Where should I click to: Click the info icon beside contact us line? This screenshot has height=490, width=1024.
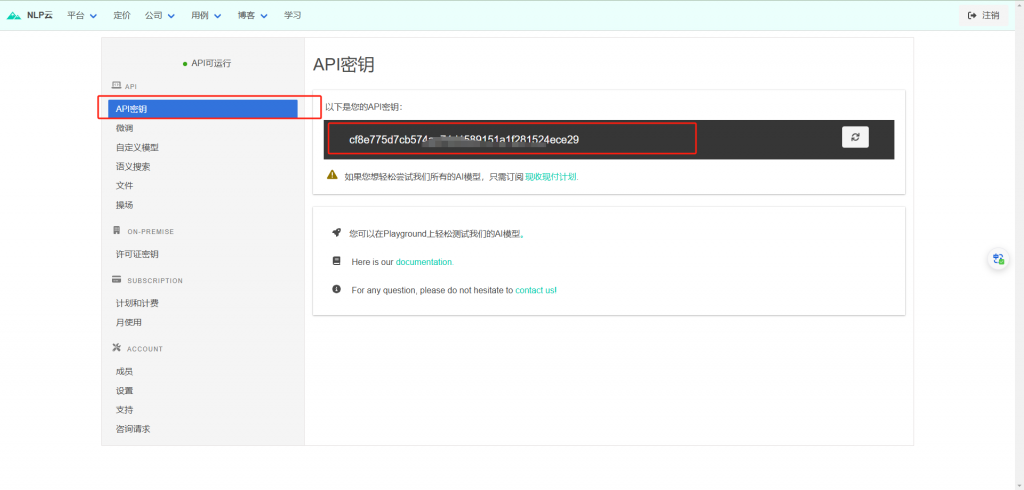[336, 289]
